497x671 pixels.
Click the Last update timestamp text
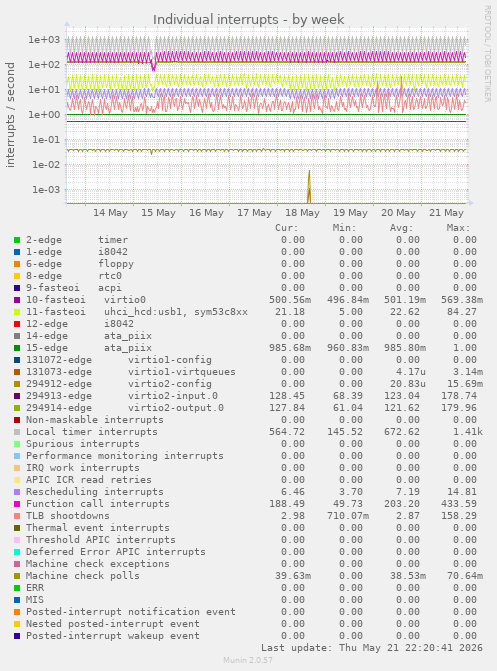[x=372, y=648]
